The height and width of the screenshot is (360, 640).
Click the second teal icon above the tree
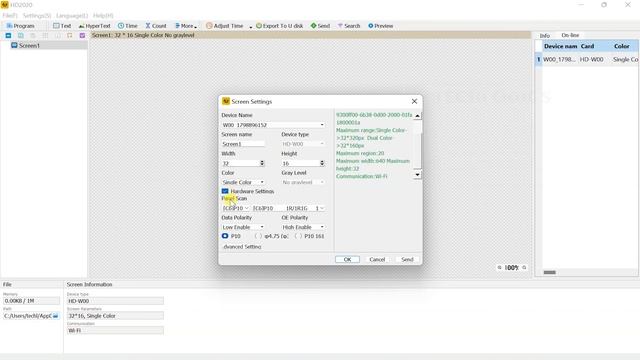point(20,36)
